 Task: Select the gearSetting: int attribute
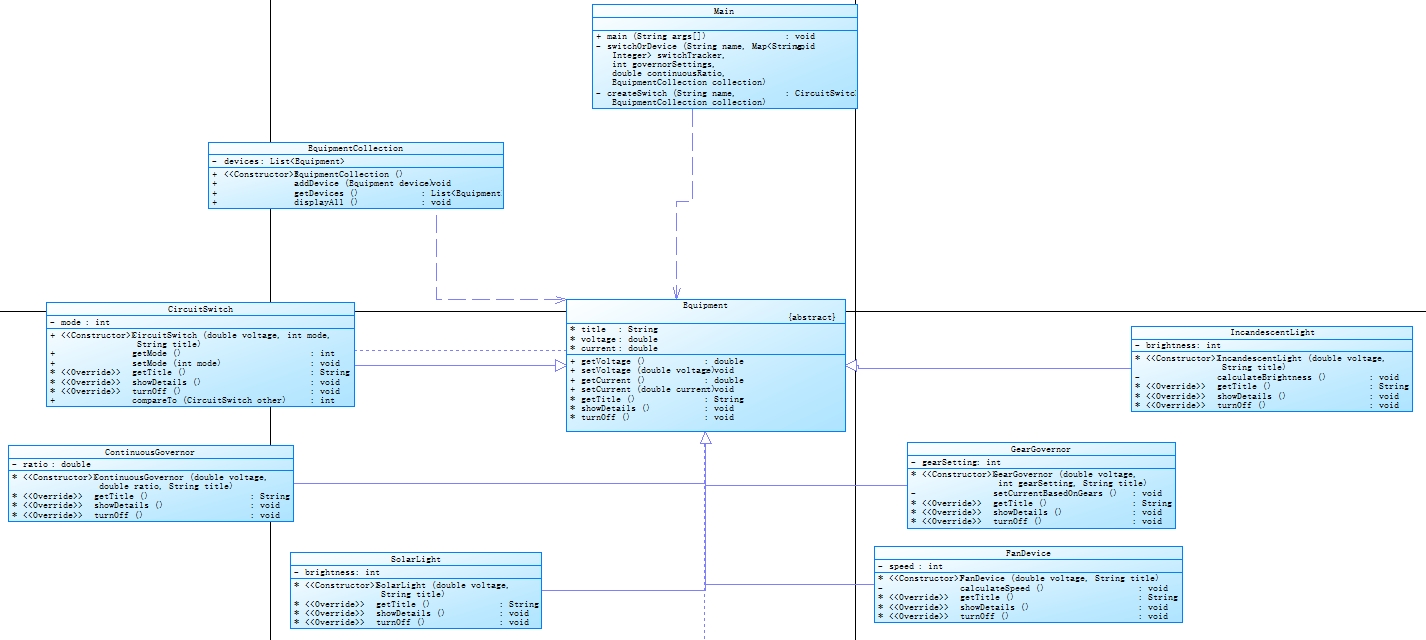956,462
